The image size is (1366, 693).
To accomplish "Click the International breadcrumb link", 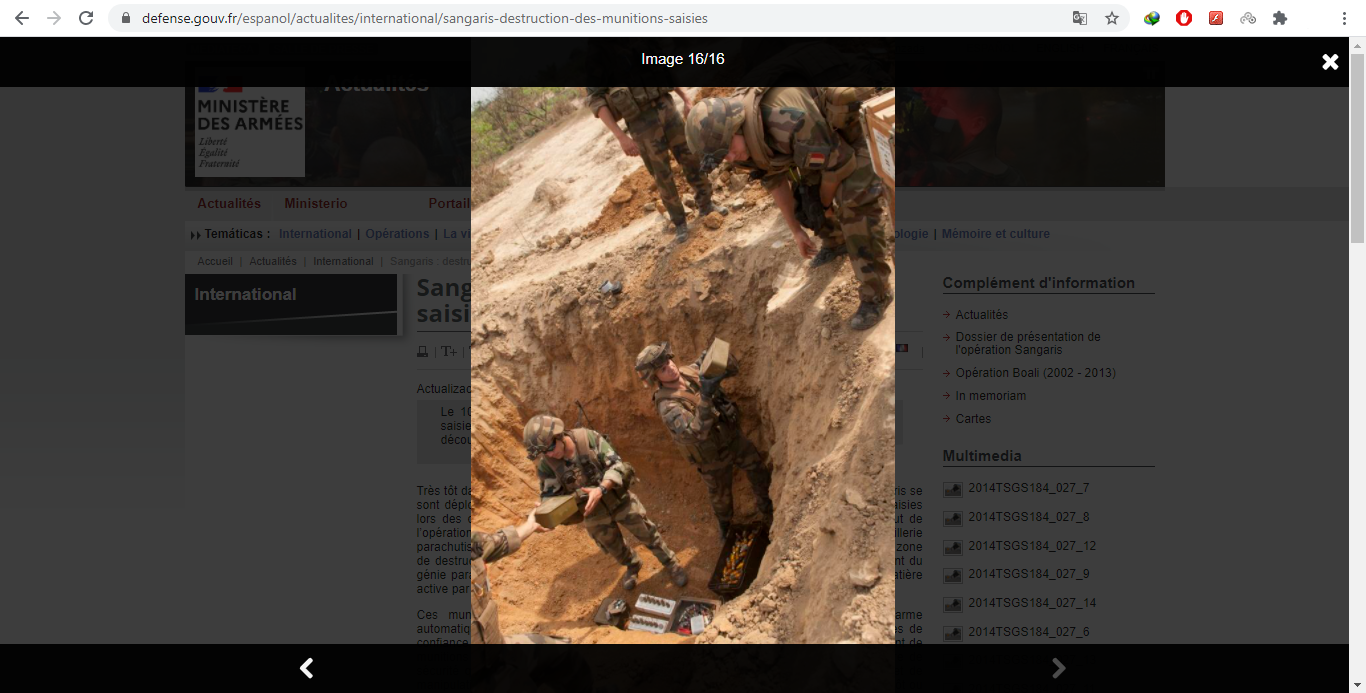I will (343, 261).
